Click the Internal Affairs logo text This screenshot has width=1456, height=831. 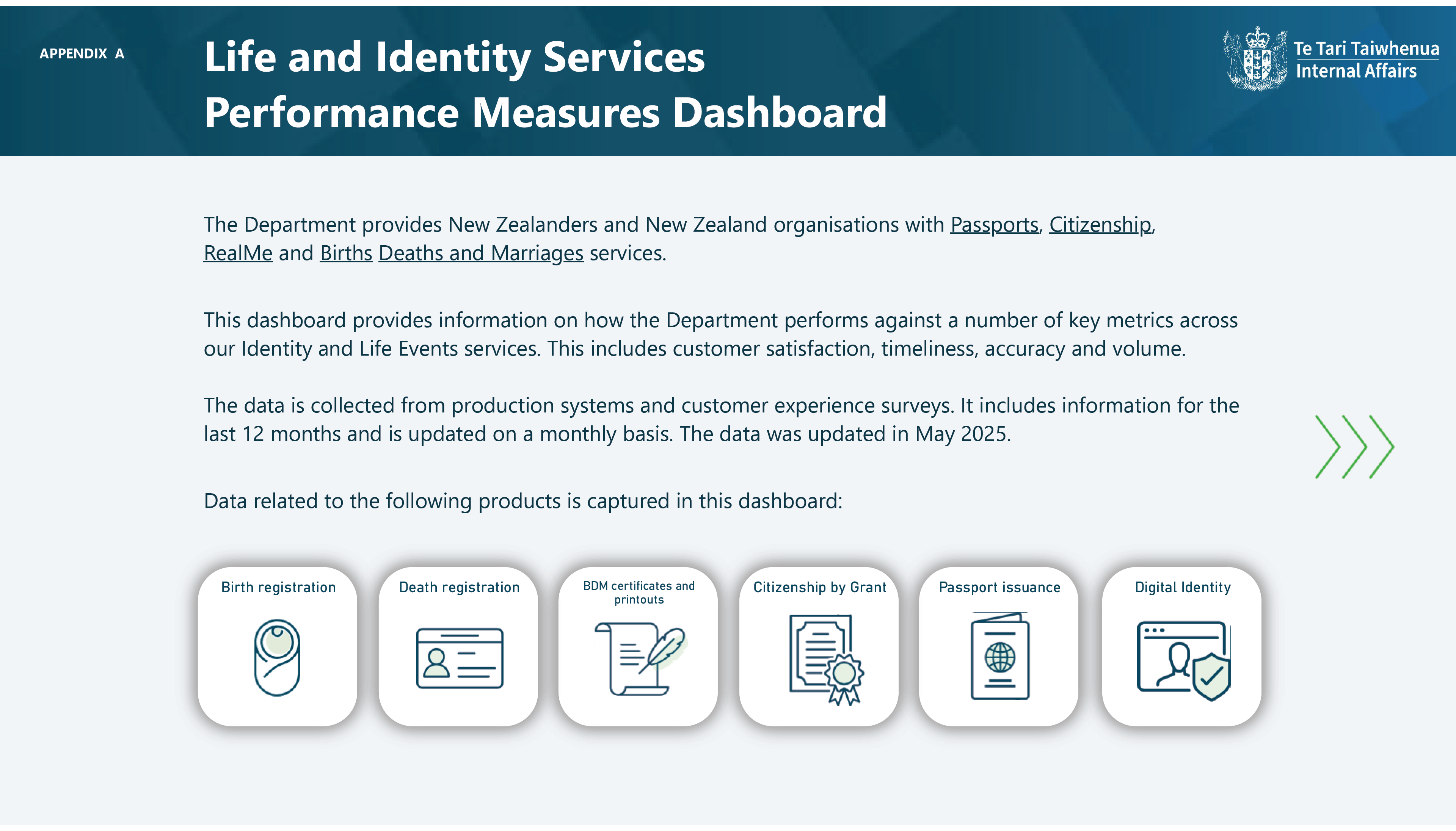(x=1356, y=71)
